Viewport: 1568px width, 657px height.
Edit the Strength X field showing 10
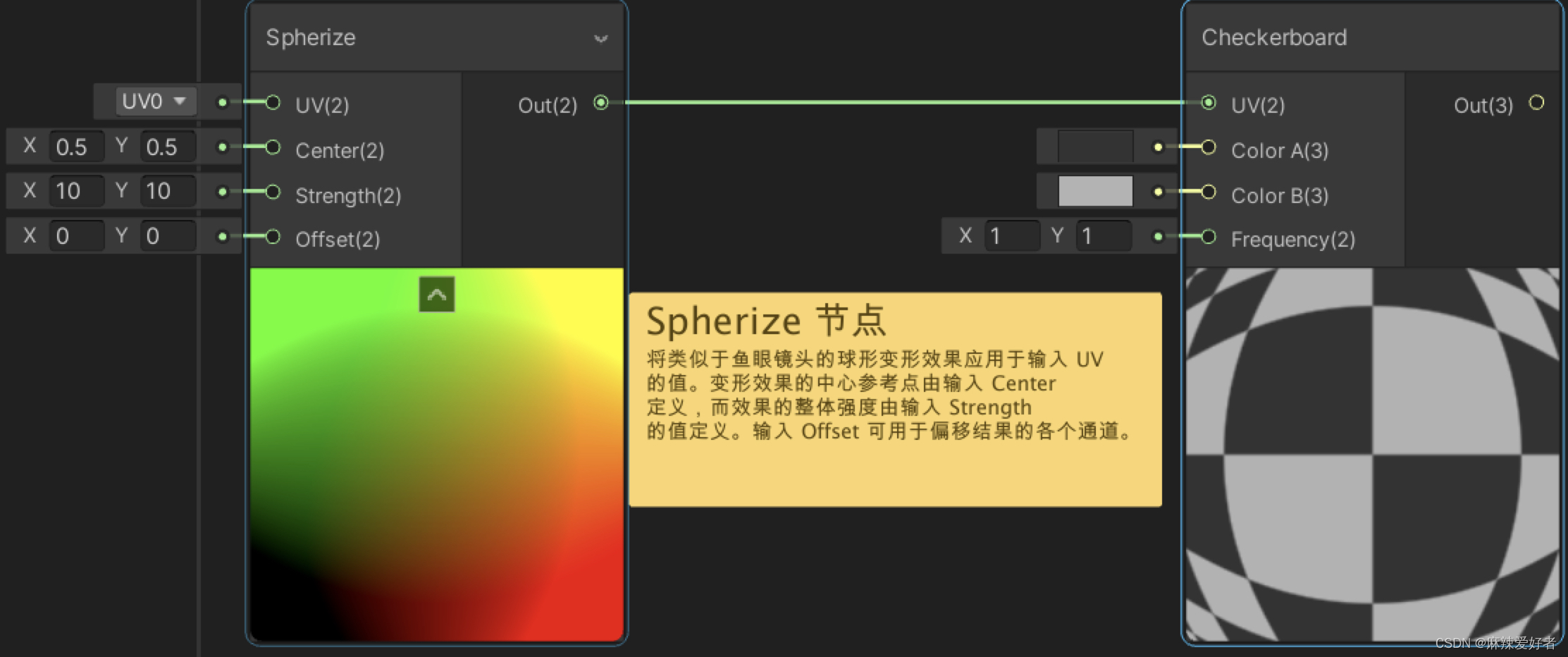click(x=76, y=191)
